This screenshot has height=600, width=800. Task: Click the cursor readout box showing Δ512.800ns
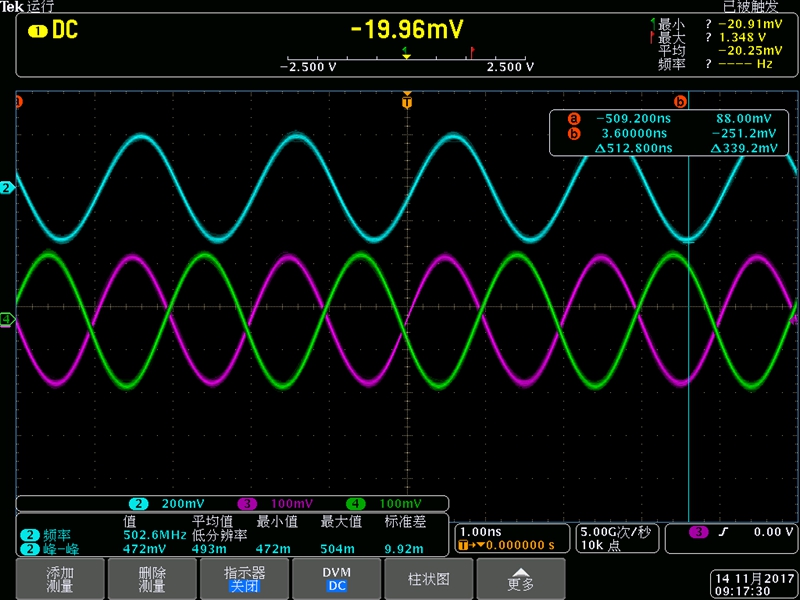coord(669,132)
